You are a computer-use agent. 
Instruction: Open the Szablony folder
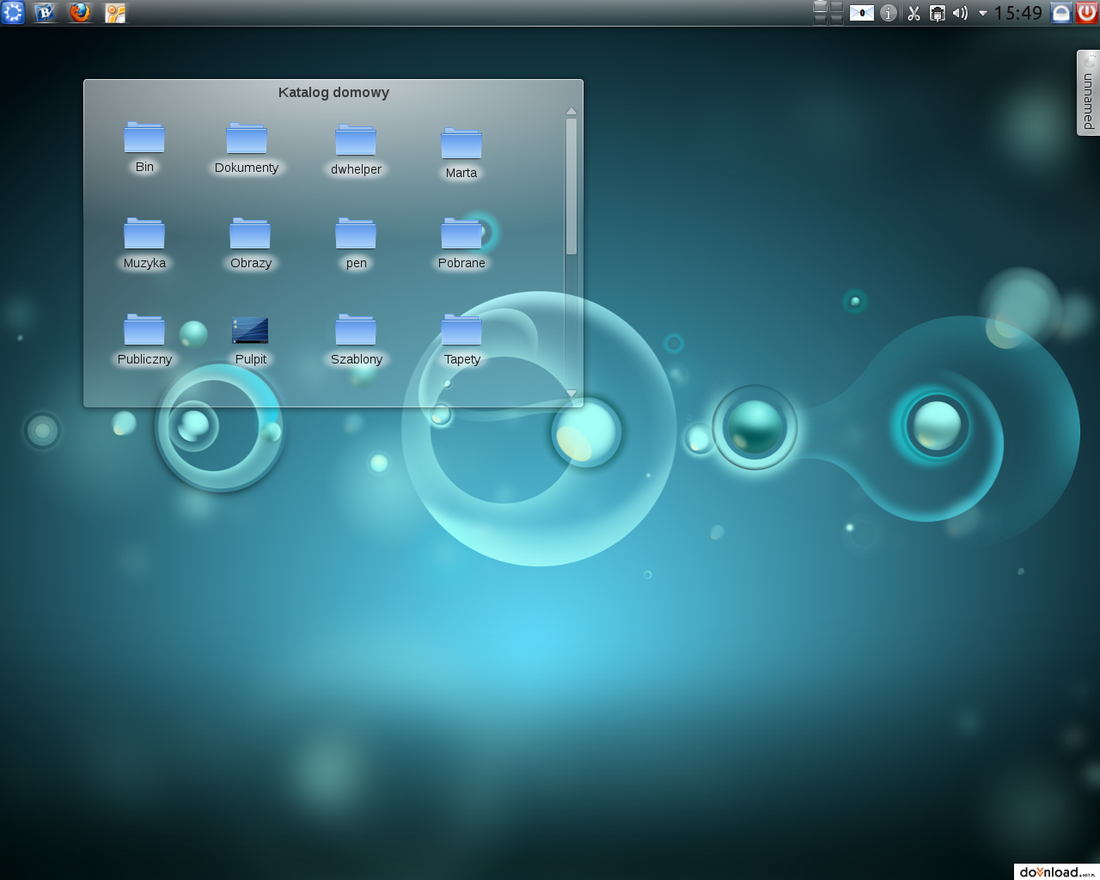click(356, 340)
